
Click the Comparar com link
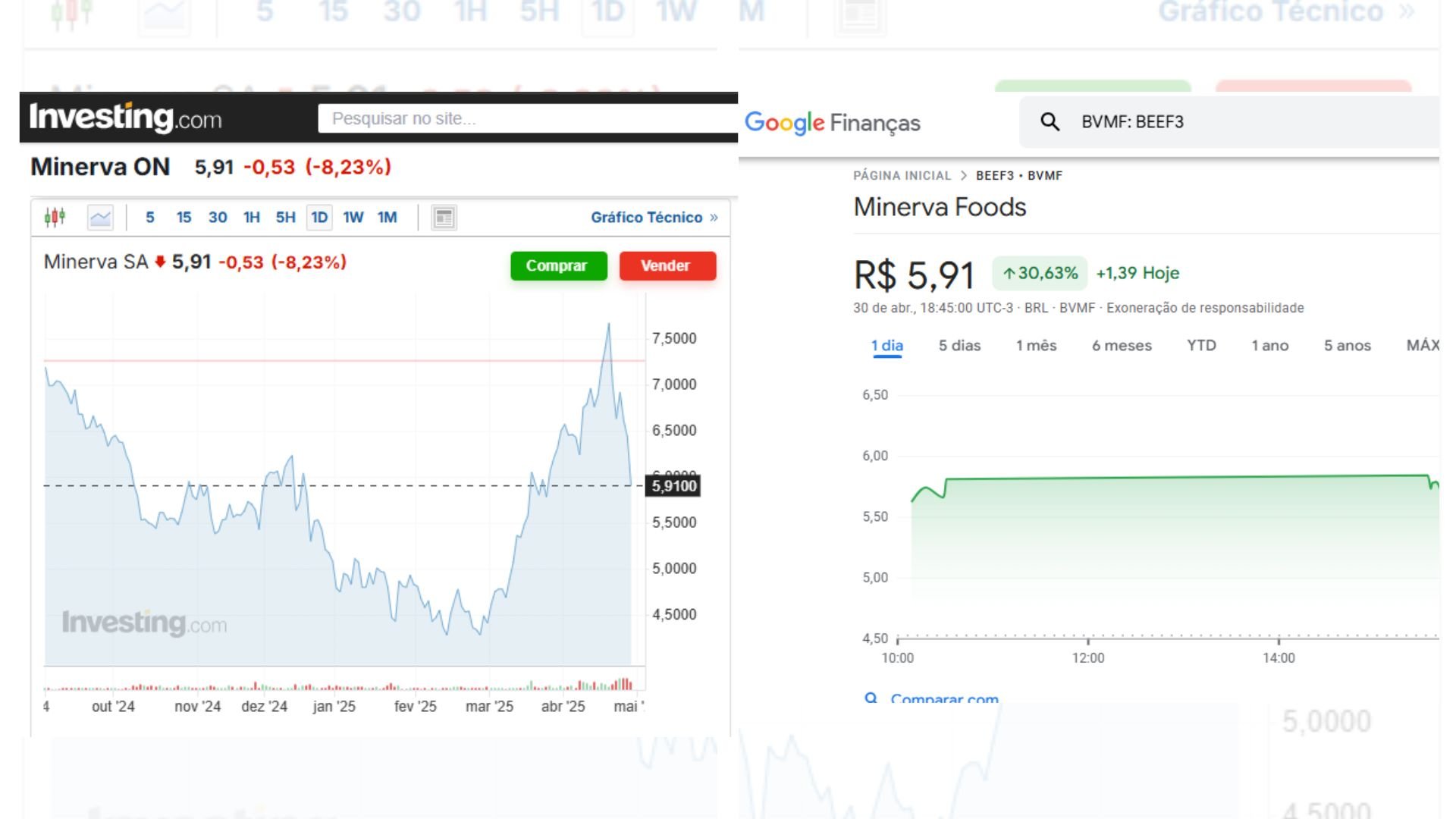coord(944,698)
